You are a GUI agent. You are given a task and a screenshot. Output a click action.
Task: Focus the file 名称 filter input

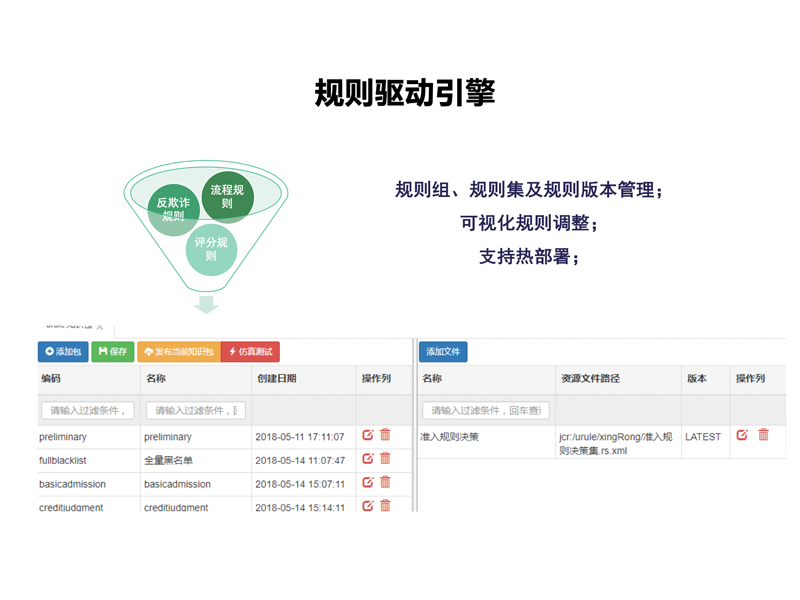(x=486, y=410)
